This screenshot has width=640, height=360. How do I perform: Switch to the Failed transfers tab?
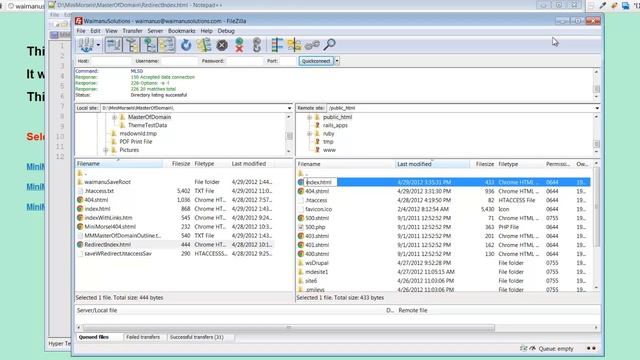pyautogui.click(x=143, y=337)
